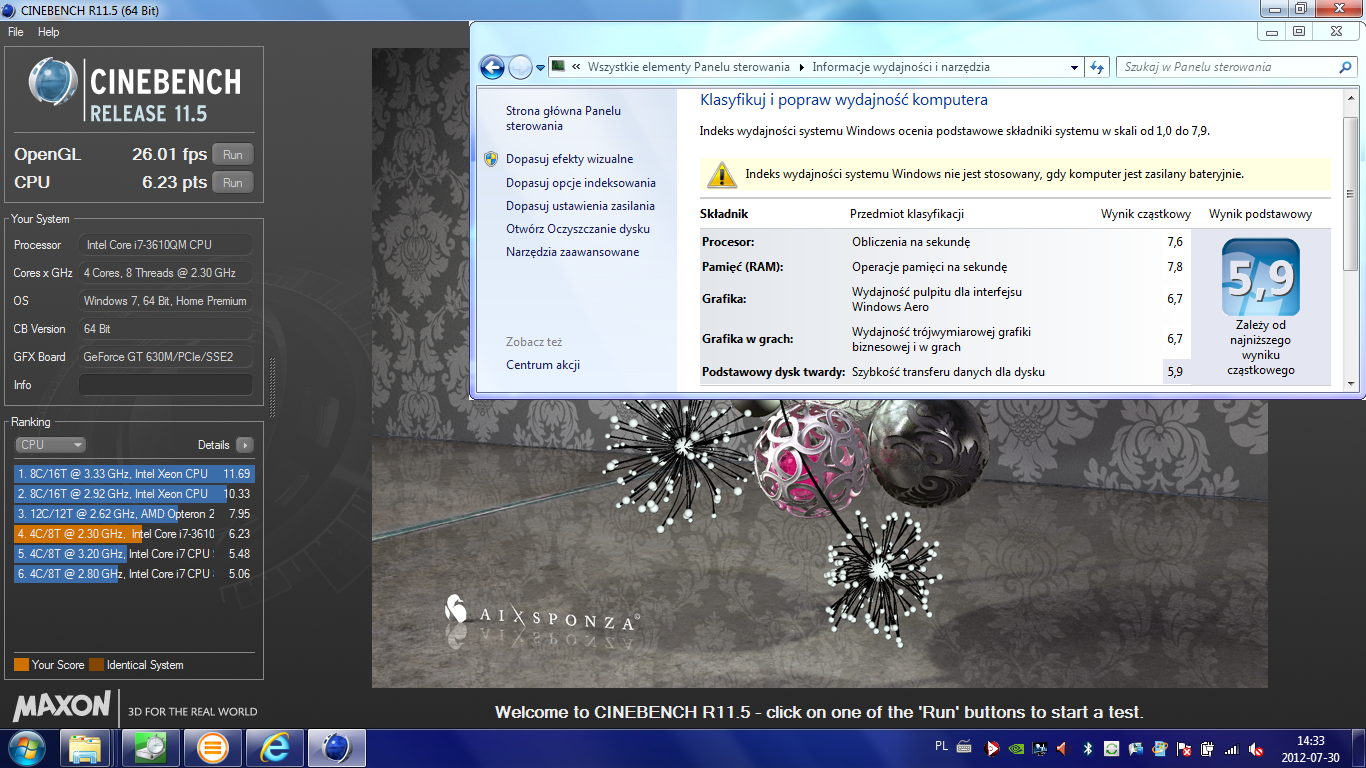Open Strona główna Panelu sterowania link
The height and width of the screenshot is (768, 1366).
coord(563,119)
